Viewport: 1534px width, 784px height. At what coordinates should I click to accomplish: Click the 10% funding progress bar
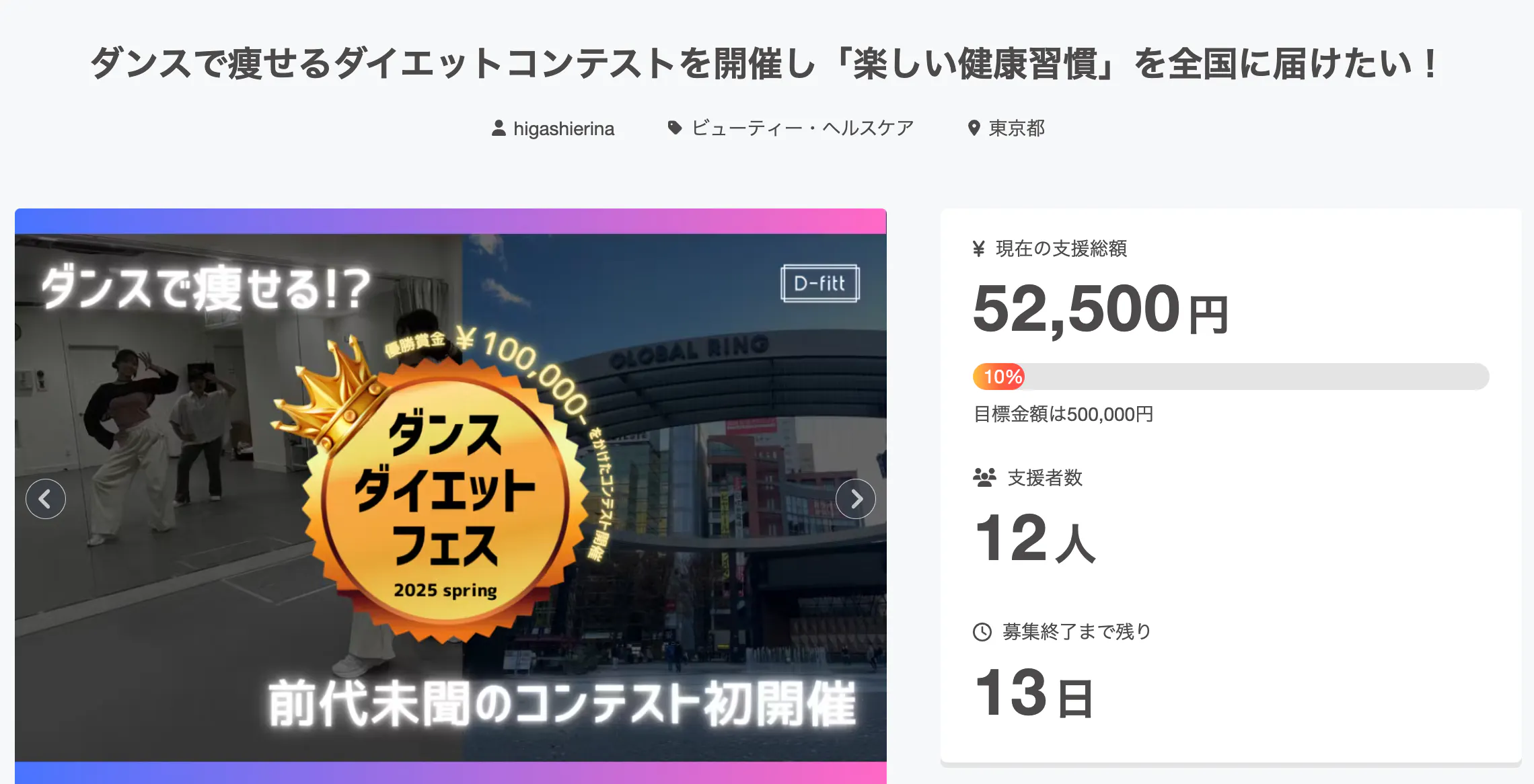click(1230, 377)
